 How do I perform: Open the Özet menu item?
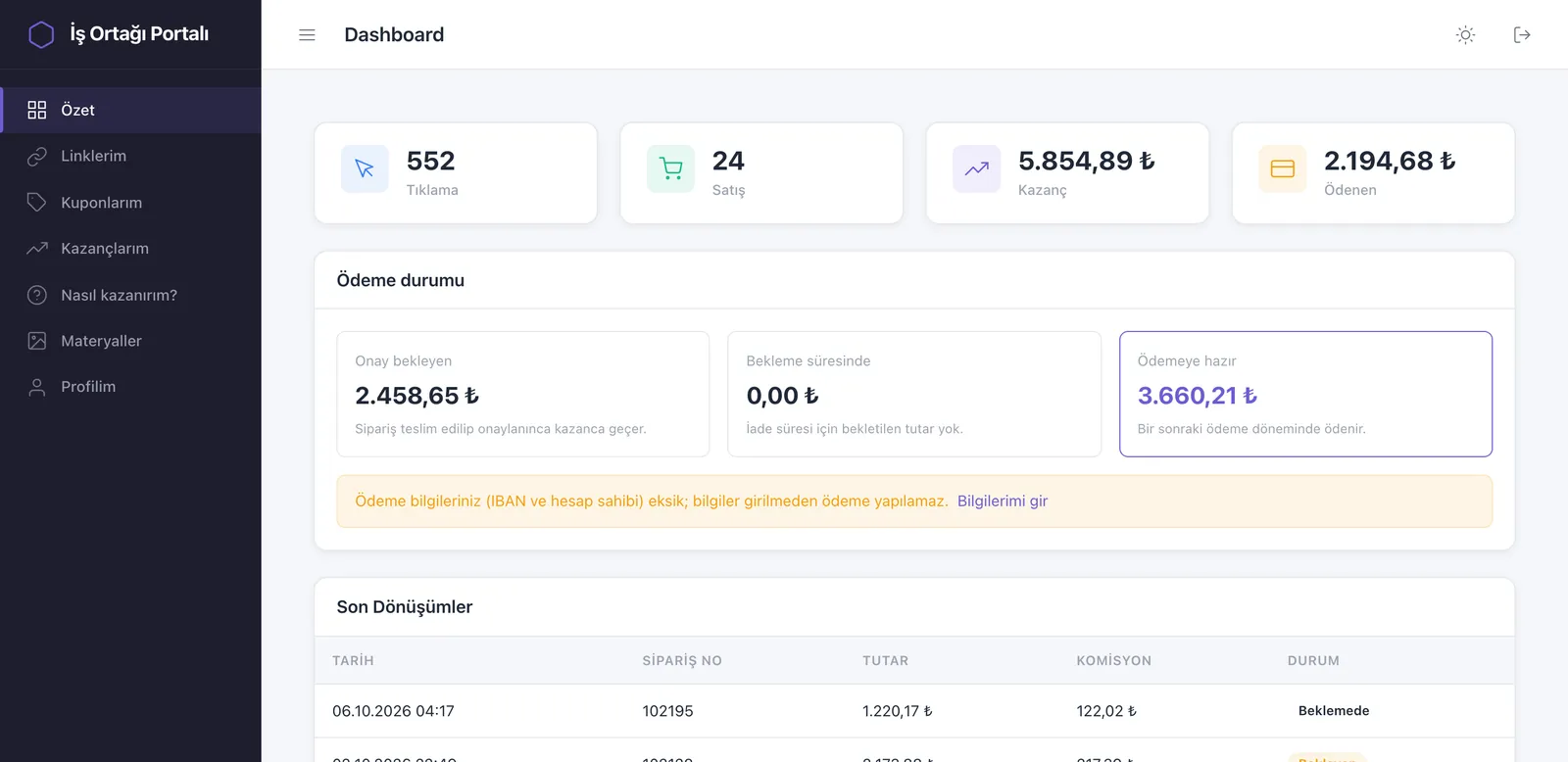point(130,110)
